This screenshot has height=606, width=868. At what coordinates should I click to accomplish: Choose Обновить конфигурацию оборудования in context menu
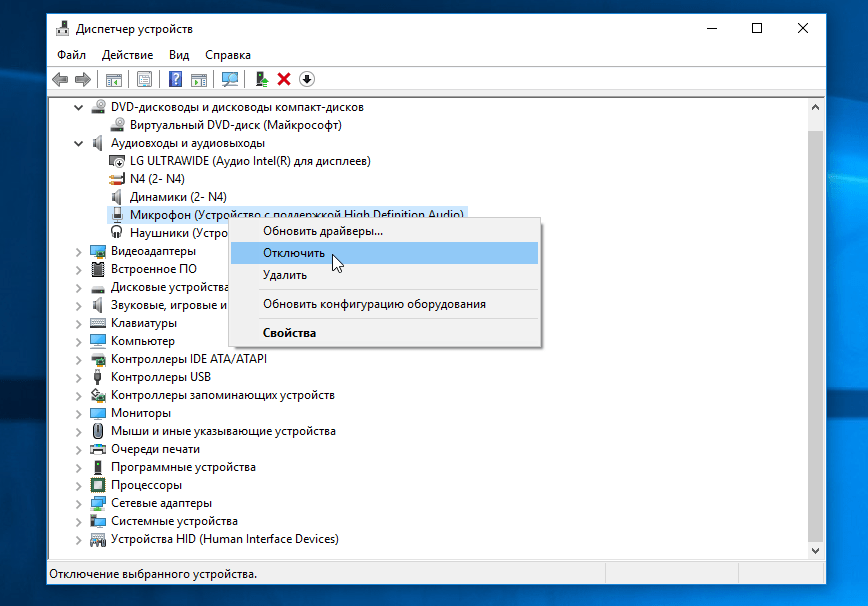(385, 304)
